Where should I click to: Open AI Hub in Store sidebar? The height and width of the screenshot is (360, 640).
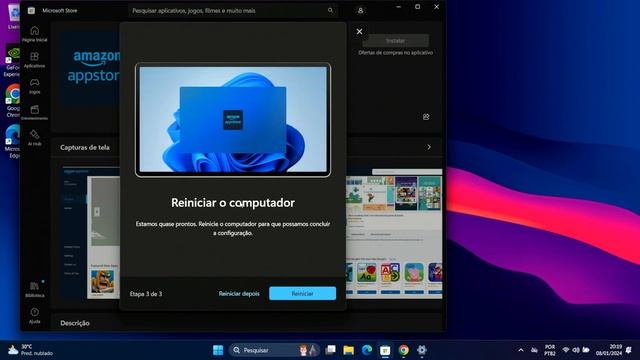click(35, 138)
